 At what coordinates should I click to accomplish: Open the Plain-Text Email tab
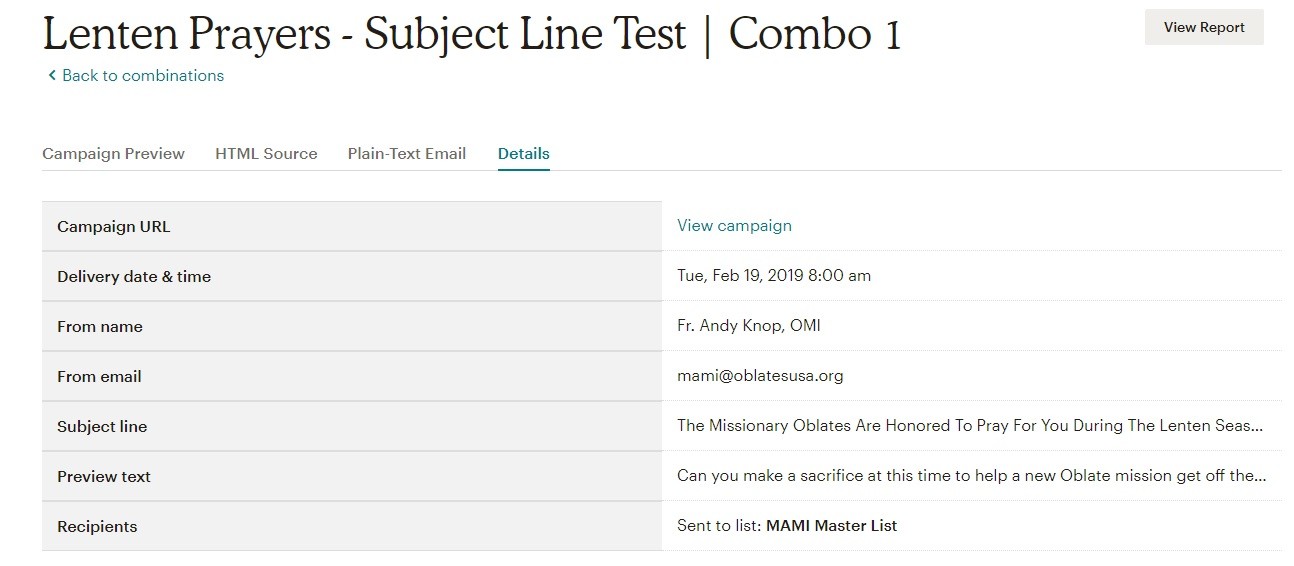pyautogui.click(x=406, y=154)
